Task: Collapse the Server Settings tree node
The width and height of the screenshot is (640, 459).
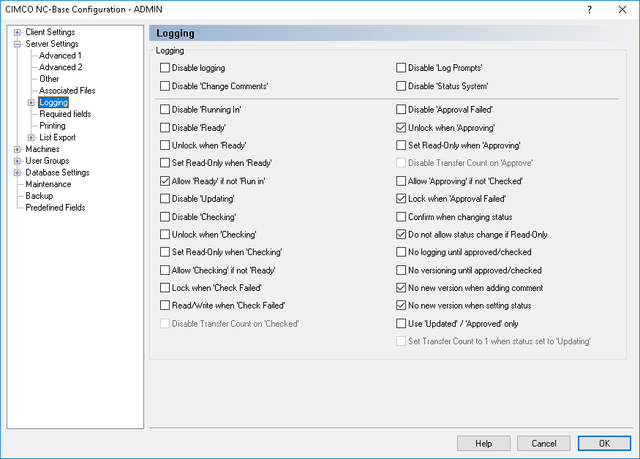Action: (x=17, y=44)
